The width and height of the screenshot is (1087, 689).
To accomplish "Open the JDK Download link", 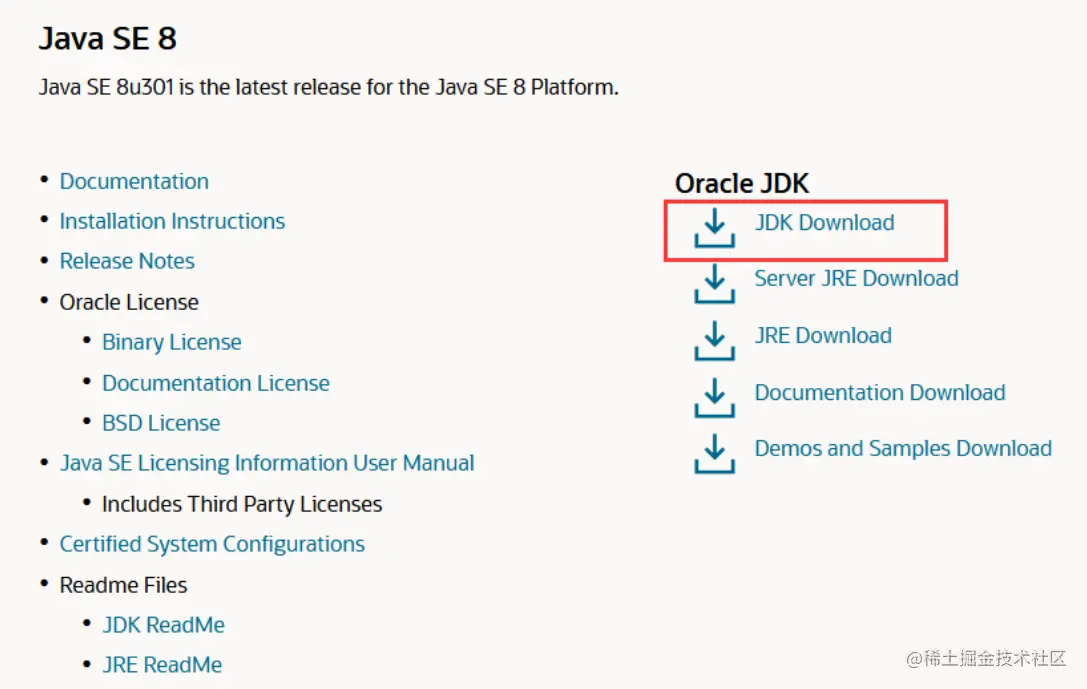I will 824,223.
